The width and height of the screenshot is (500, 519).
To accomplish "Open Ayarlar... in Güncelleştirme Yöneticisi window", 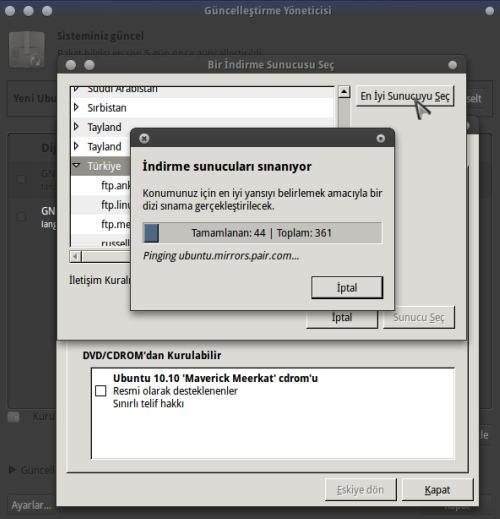I will [31, 505].
